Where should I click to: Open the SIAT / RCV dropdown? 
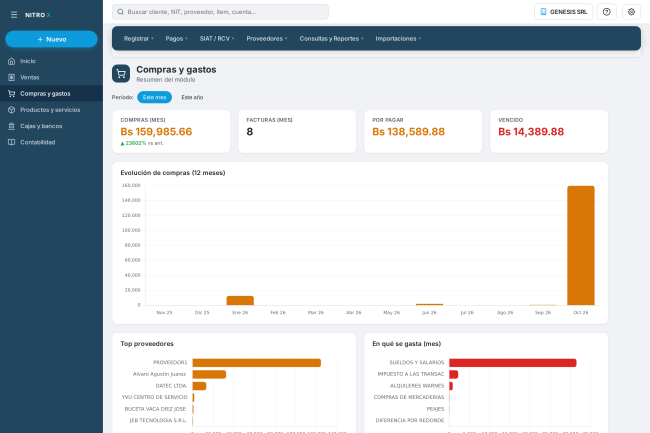[217, 39]
